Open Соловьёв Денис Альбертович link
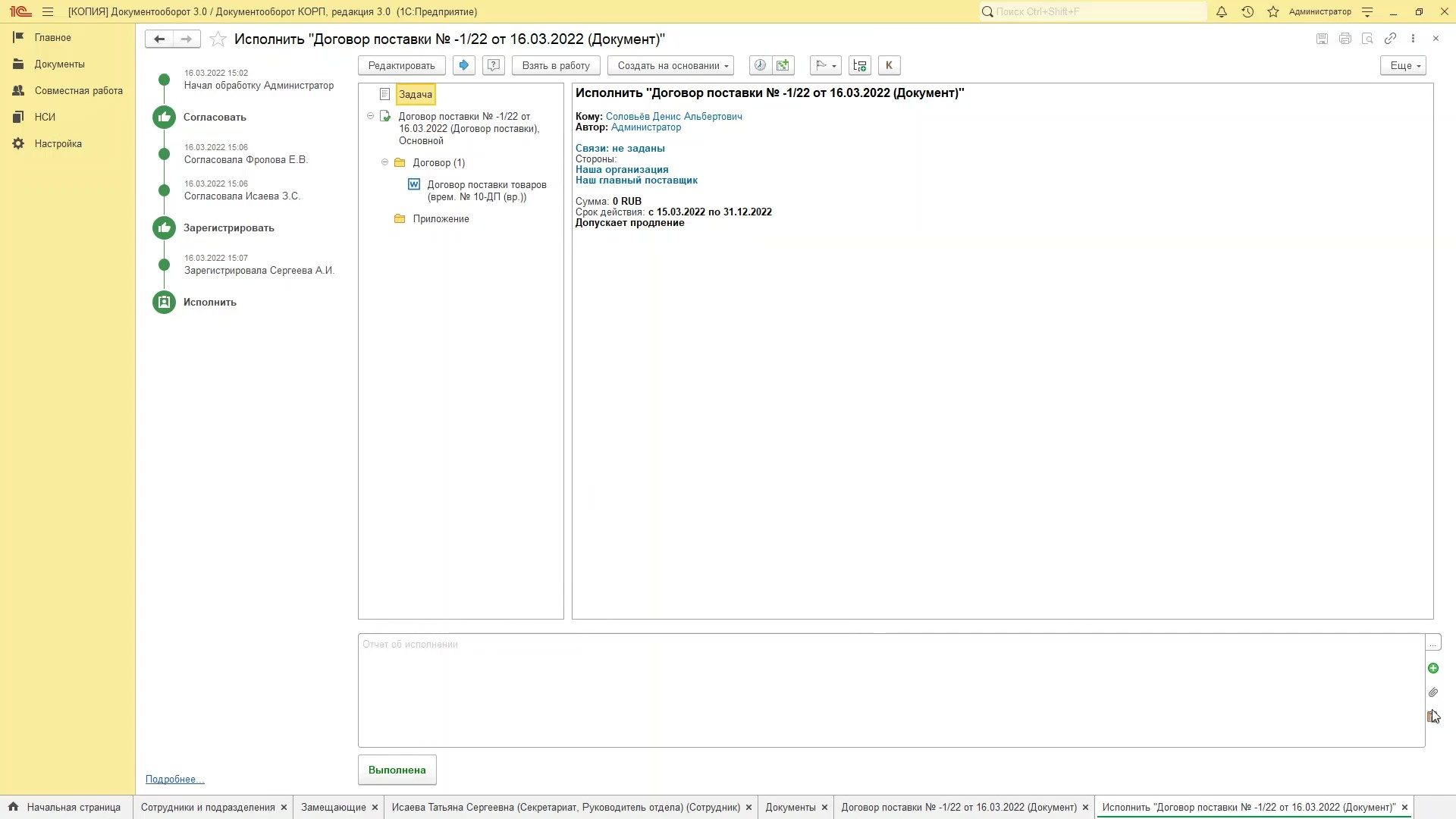Viewport: 1456px width, 819px height. coord(673,116)
